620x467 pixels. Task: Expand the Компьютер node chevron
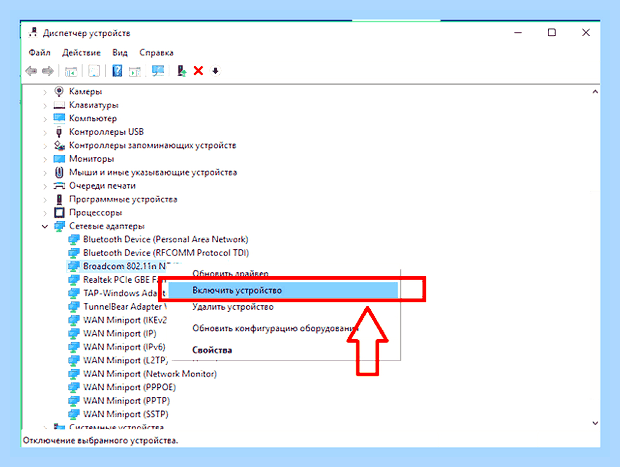click(45, 119)
